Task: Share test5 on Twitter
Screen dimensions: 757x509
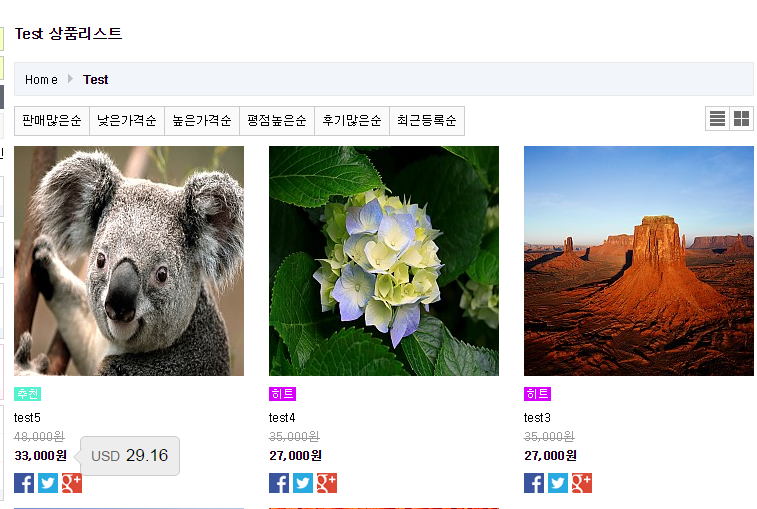Action: (x=48, y=483)
